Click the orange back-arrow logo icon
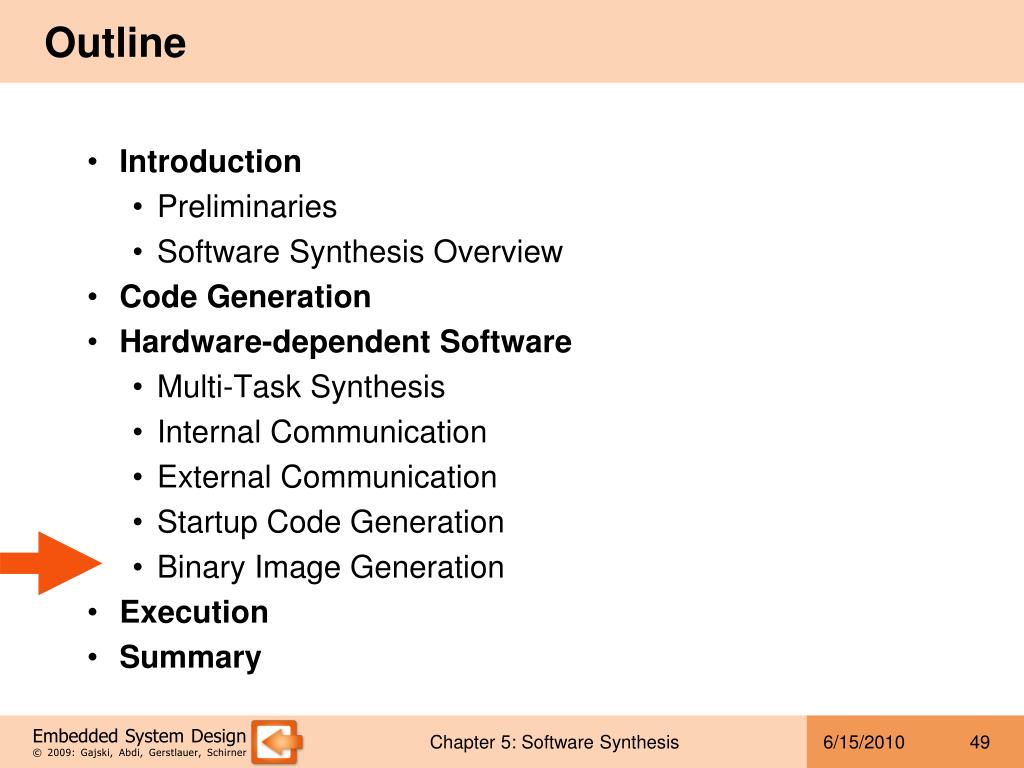This screenshot has height=768, width=1024. point(278,743)
